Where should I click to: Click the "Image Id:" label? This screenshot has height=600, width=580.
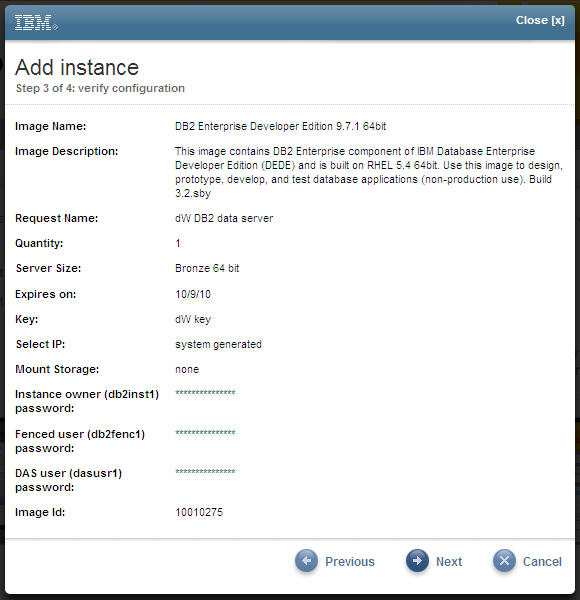tap(40, 512)
